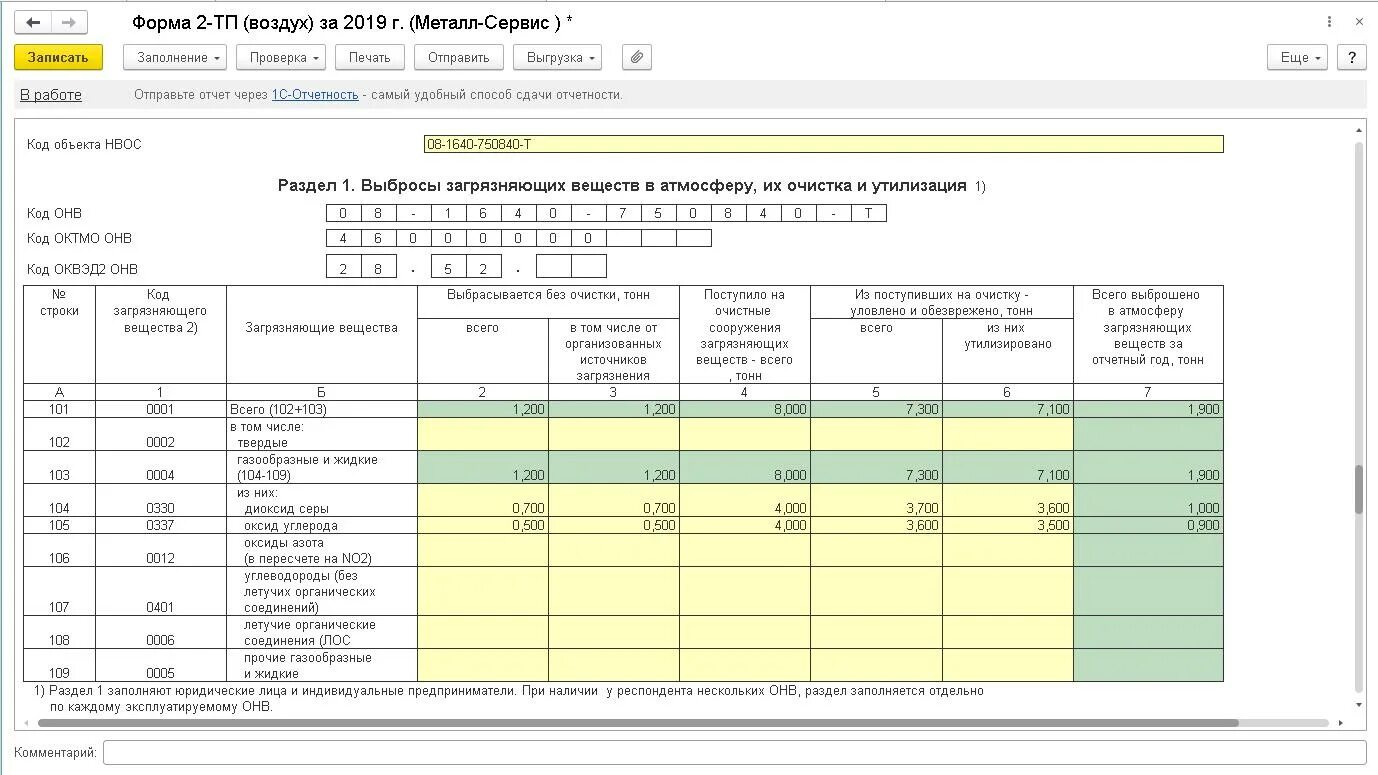
Task: Open the Заполнение dropdown menu
Action: [175, 57]
